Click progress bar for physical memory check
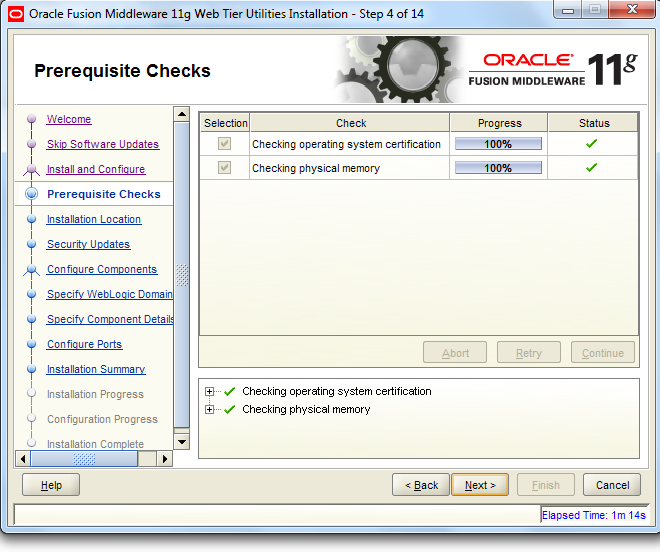Image resolution: width=660 pixels, height=552 pixels. [x=498, y=168]
